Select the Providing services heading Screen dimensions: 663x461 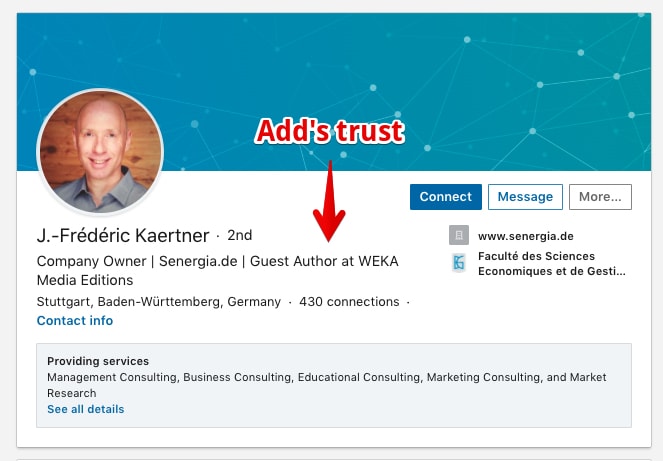(98, 361)
